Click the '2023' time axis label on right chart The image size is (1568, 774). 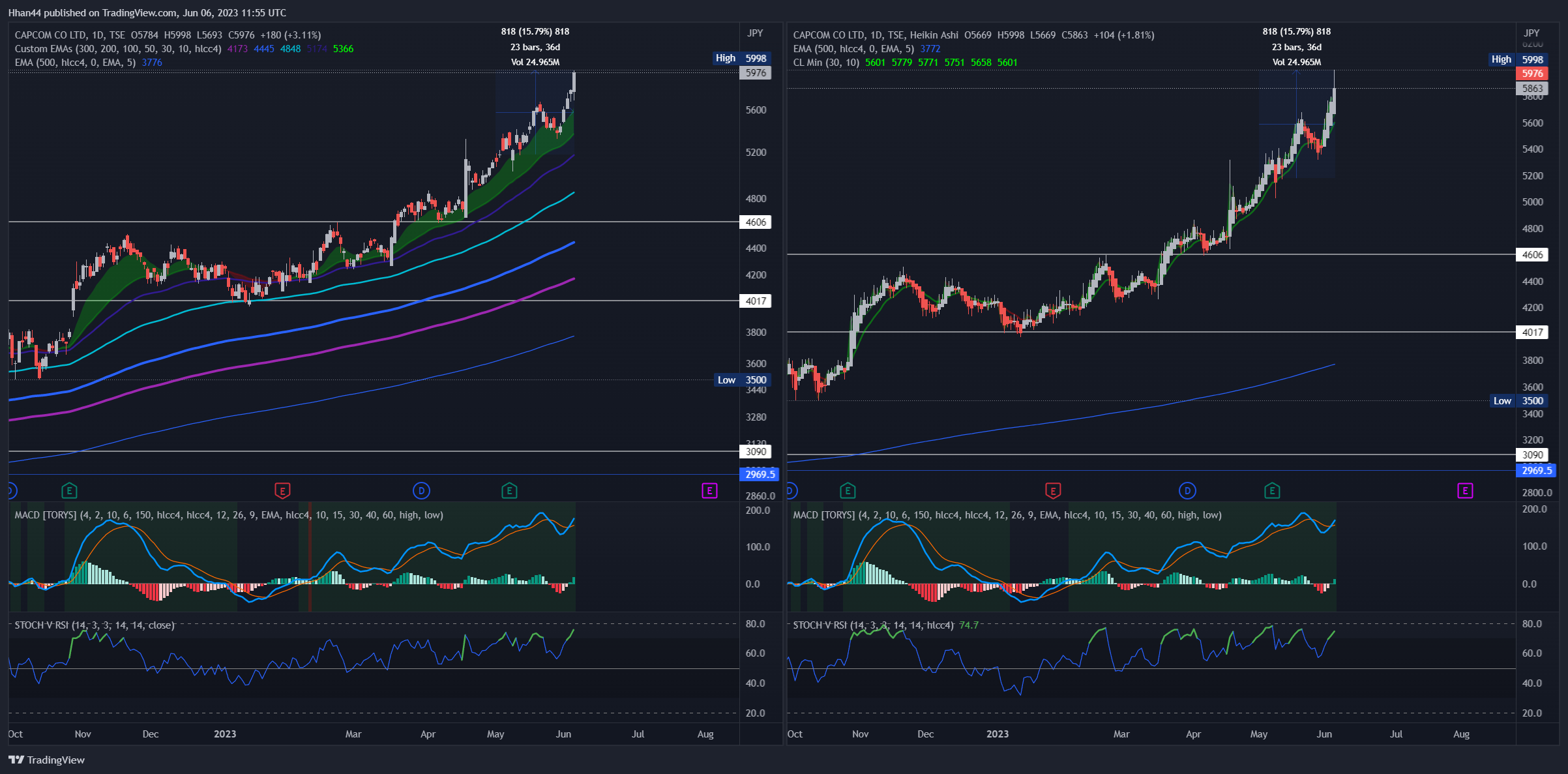998,734
